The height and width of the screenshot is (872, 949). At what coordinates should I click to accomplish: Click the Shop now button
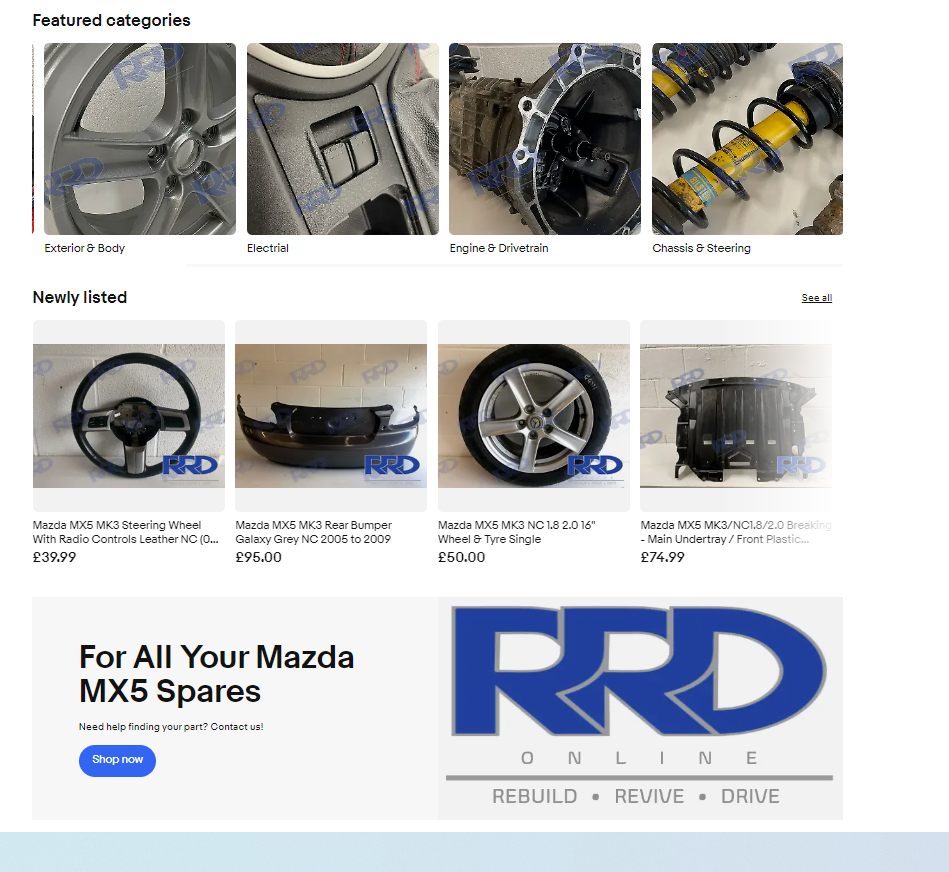(x=117, y=760)
